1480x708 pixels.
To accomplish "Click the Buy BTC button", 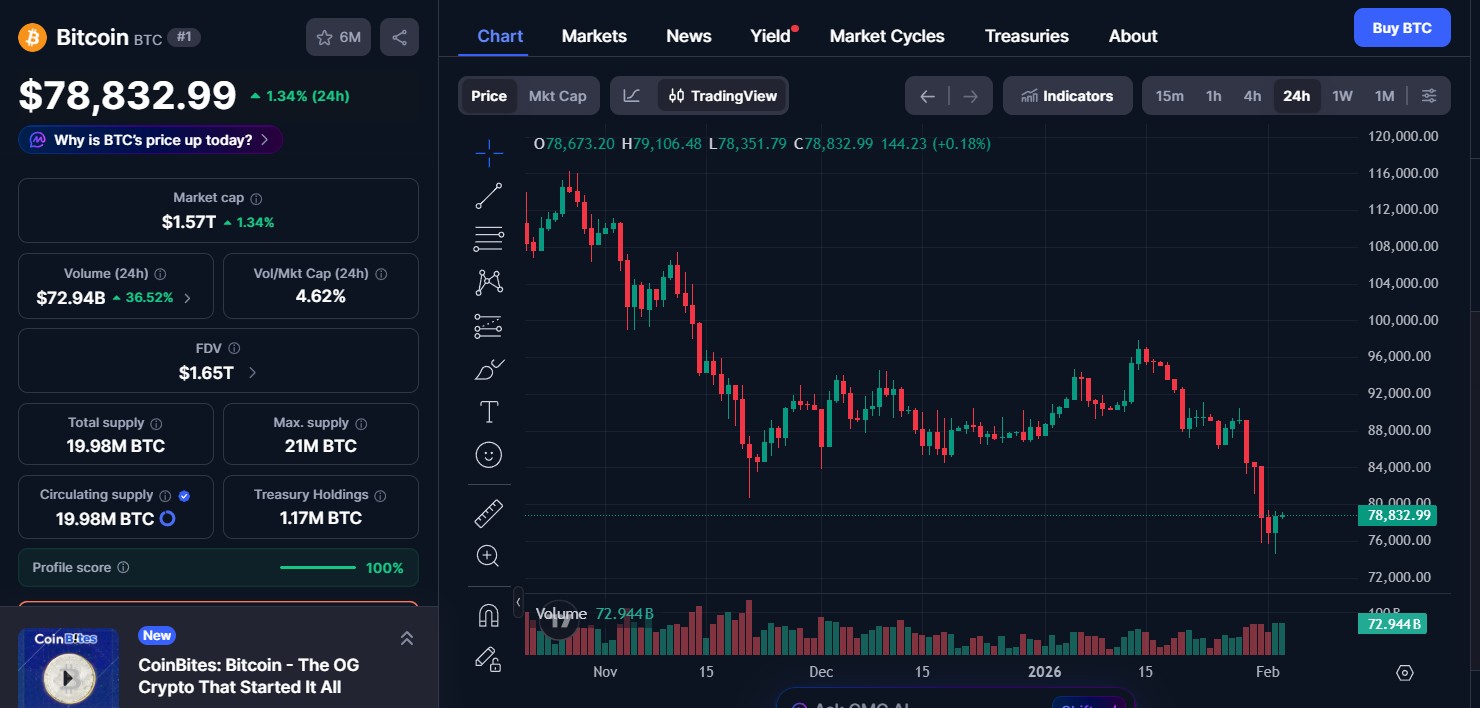I will point(1401,27).
